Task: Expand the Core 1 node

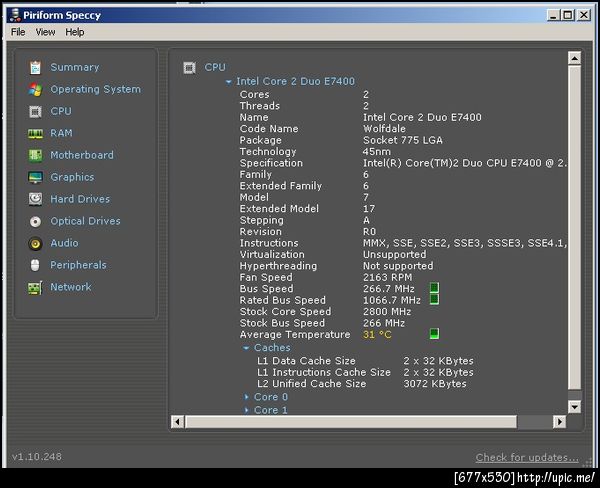Action: pyautogui.click(x=246, y=410)
